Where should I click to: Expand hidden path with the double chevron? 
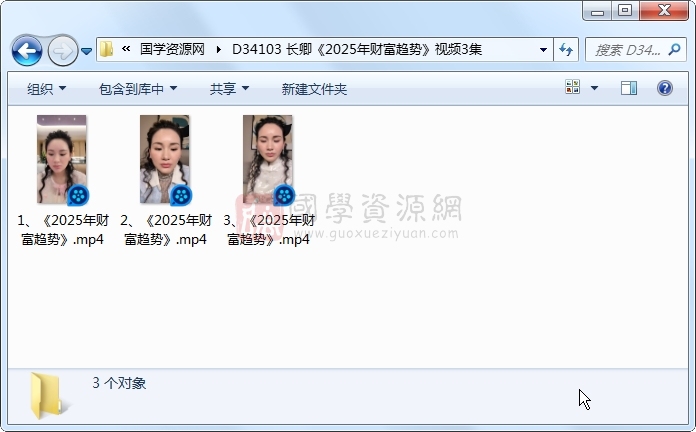[x=126, y=49]
